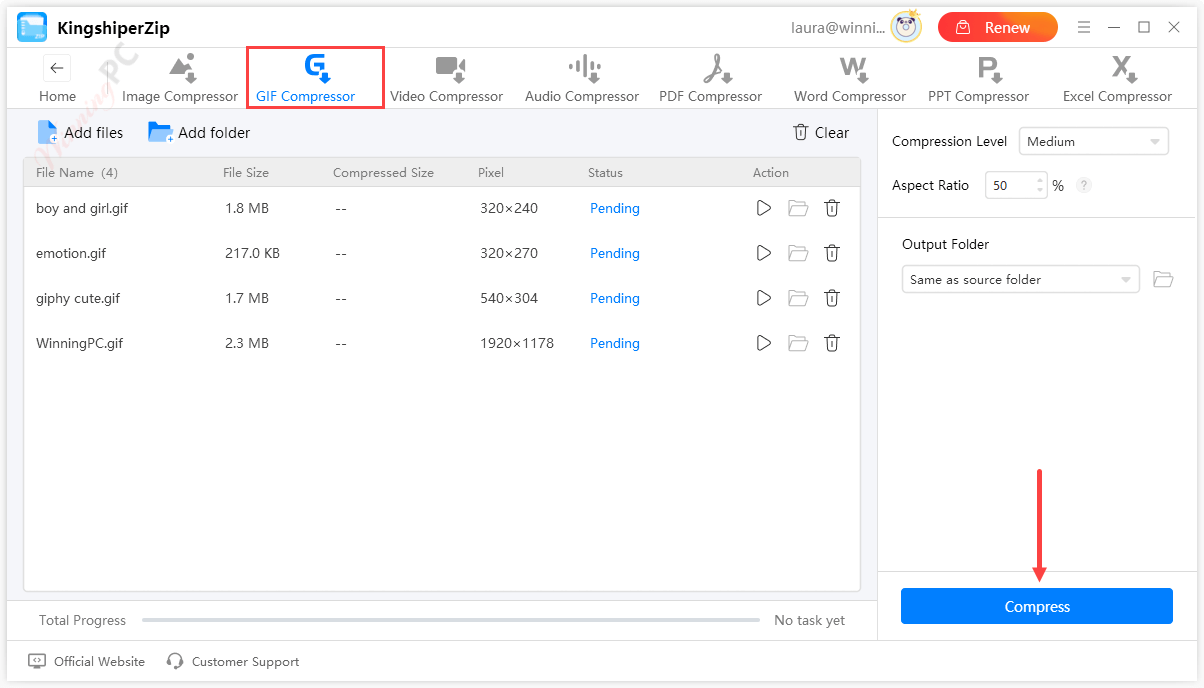Image resolution: width=1204 pixels, height=688 pixels.
Task: Select the boy and girl.gif file name
Action: 82,208
